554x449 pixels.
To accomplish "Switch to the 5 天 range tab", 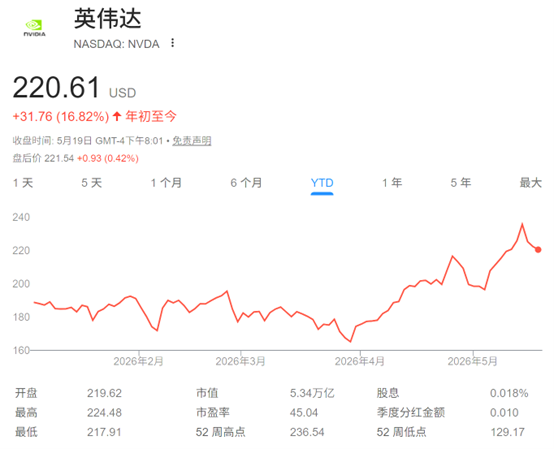I will 92,183.
